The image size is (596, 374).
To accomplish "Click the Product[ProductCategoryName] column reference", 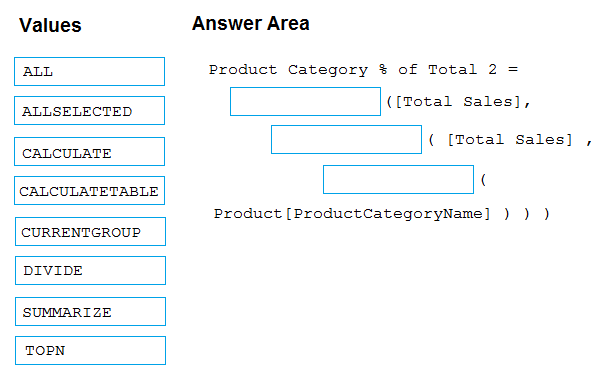I will 352,214.
